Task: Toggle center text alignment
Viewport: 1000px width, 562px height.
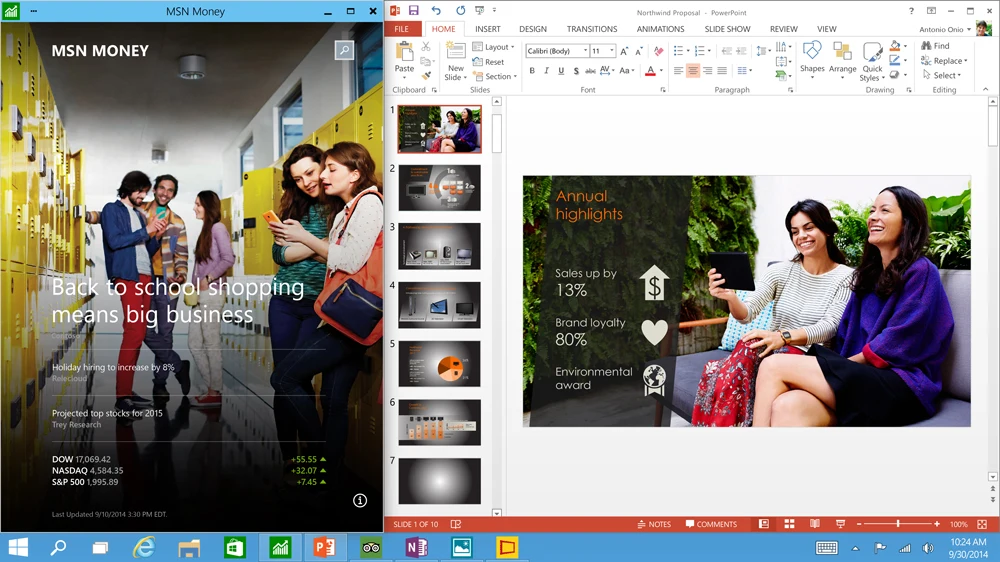Action: [693, 71]
